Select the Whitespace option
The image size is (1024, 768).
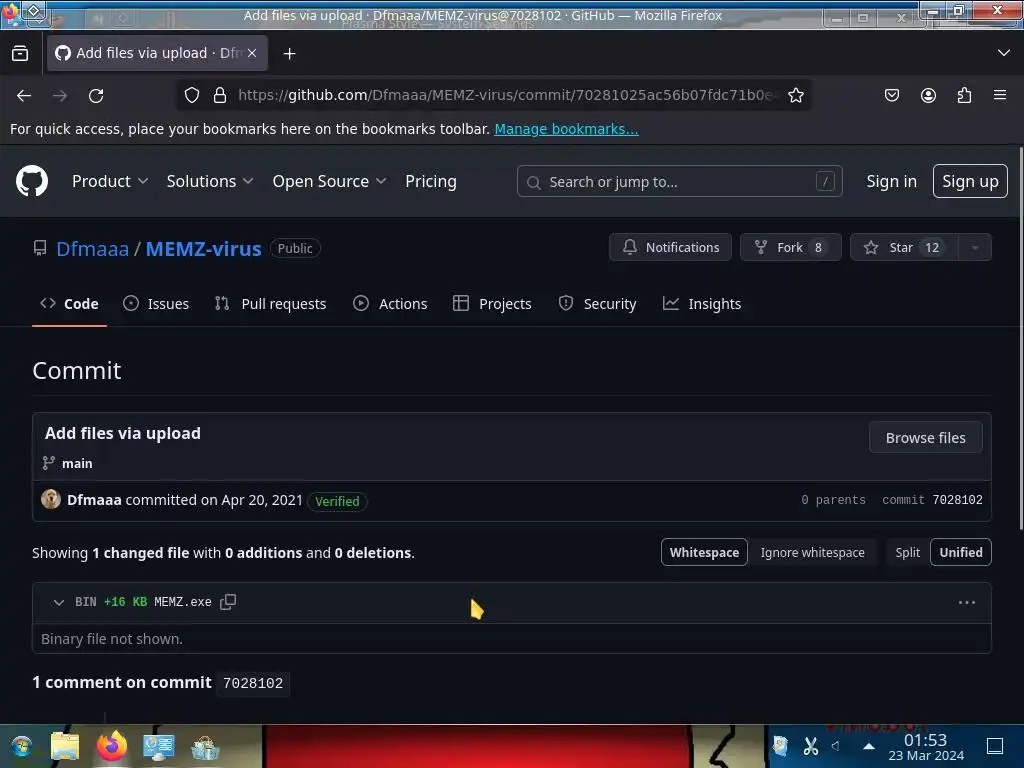[x=704, y=552]
